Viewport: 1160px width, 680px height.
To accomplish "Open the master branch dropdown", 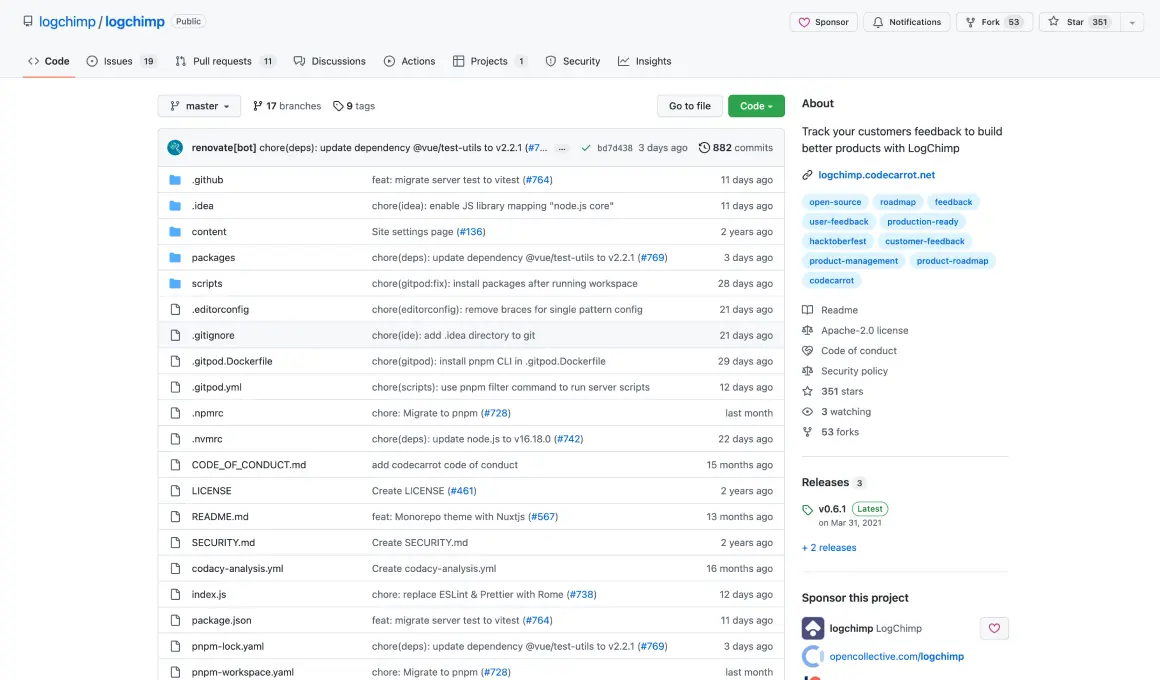I will coord(198,105).
